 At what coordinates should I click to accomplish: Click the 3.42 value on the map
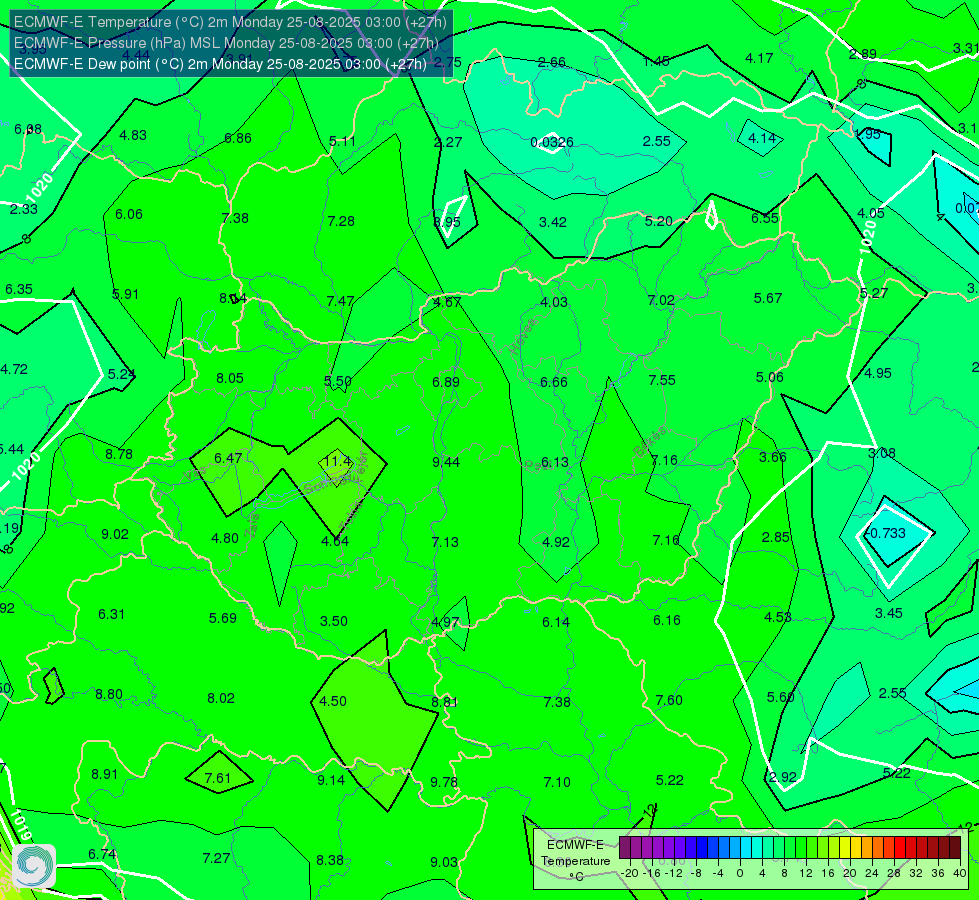tap(553, 222)
